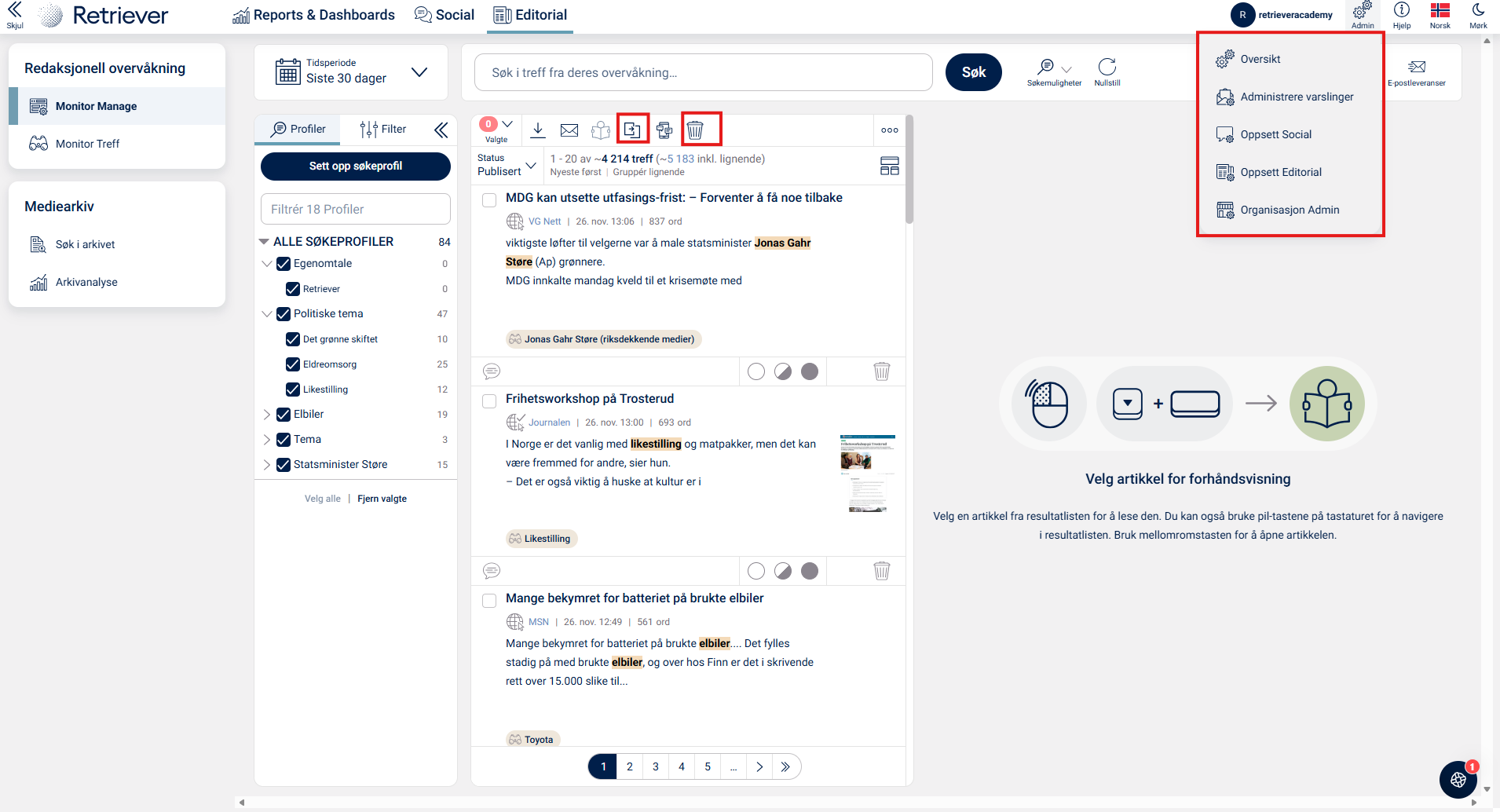Collapse ALLE SØKEPROFILER tree
The height and width of the screenshot is (812, 1500).
pos(264,242)
